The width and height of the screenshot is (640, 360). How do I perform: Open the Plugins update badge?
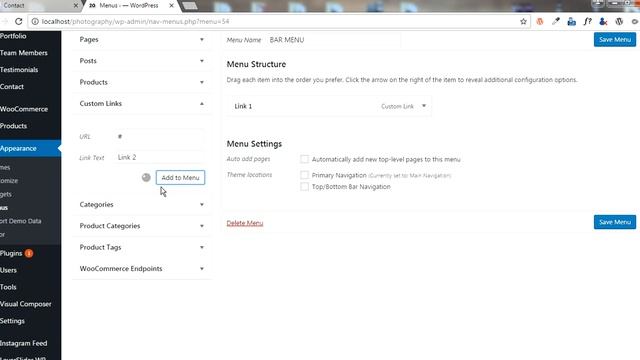click(x=29, y=253)
